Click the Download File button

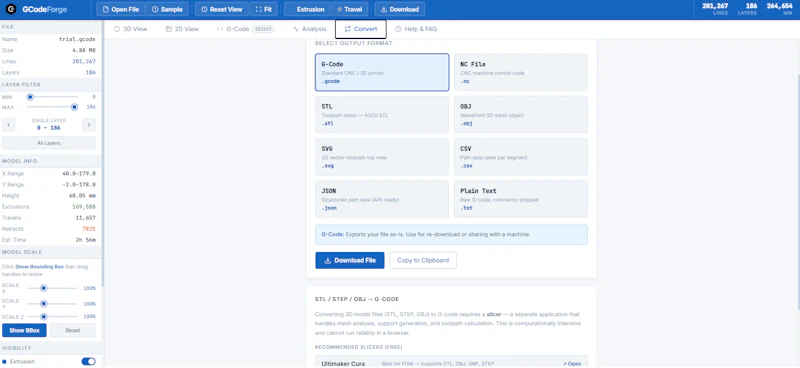pyautogui.click(x=350, y=260)
